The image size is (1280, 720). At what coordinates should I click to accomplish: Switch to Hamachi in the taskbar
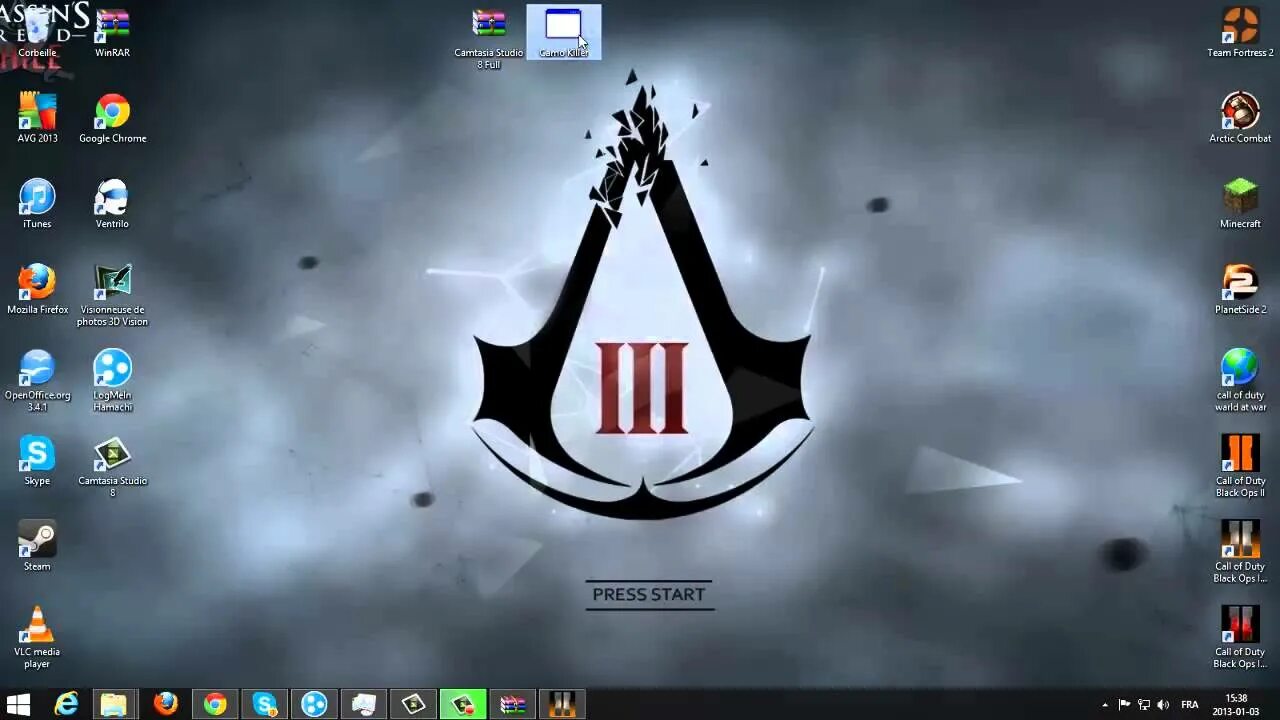(x=314, y=704)
